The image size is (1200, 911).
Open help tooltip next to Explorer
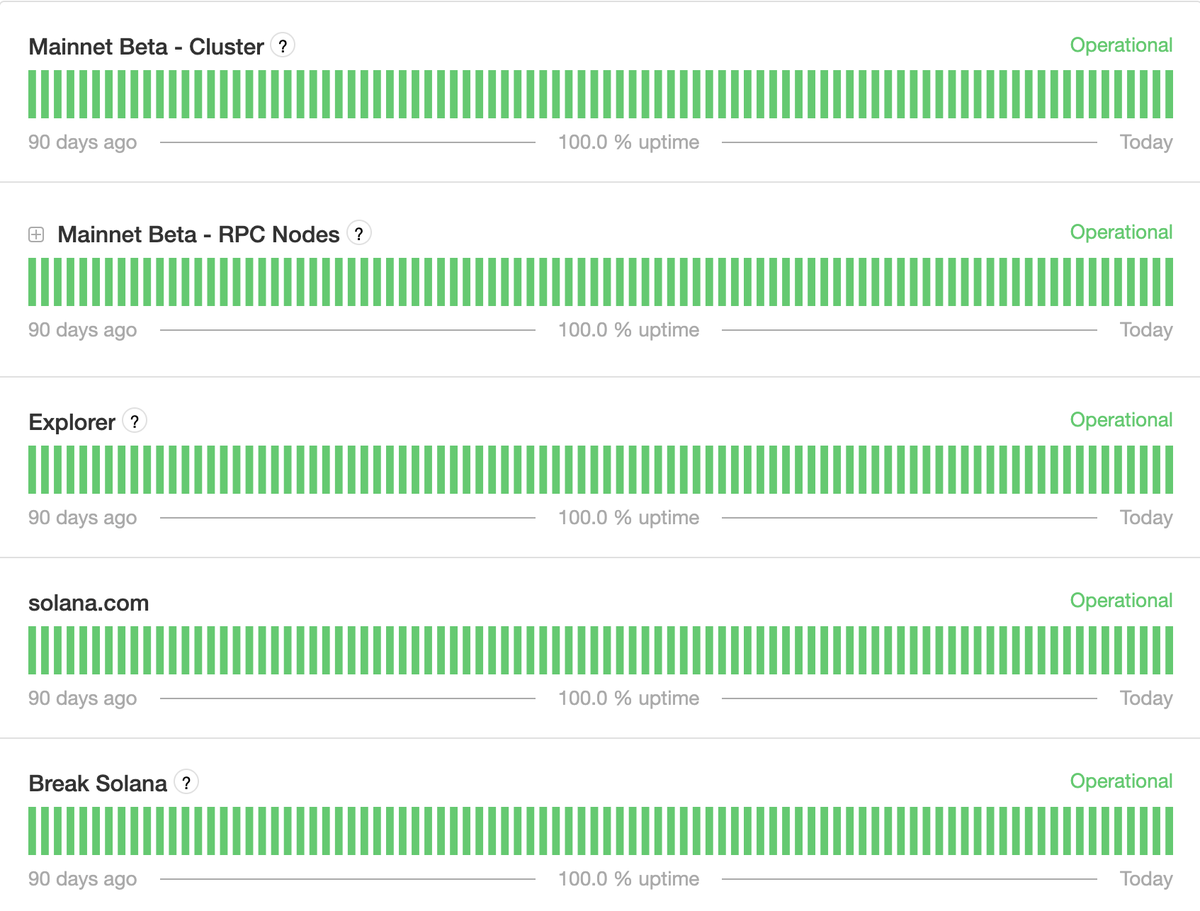pos(135,421)
